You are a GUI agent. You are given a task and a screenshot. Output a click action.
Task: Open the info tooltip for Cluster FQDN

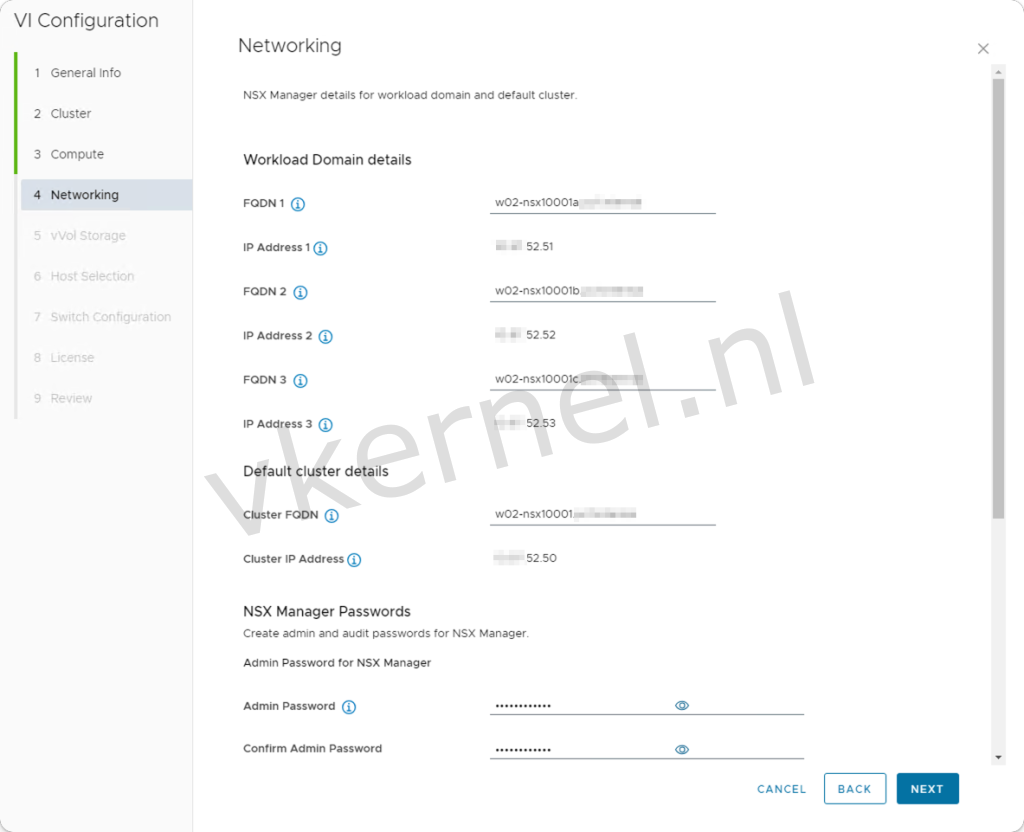pyautogui.click(x=333, y=515)
